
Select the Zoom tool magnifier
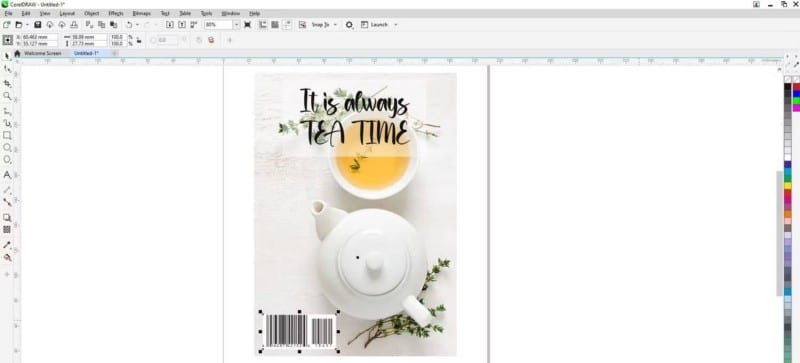[x=7, y=96]
